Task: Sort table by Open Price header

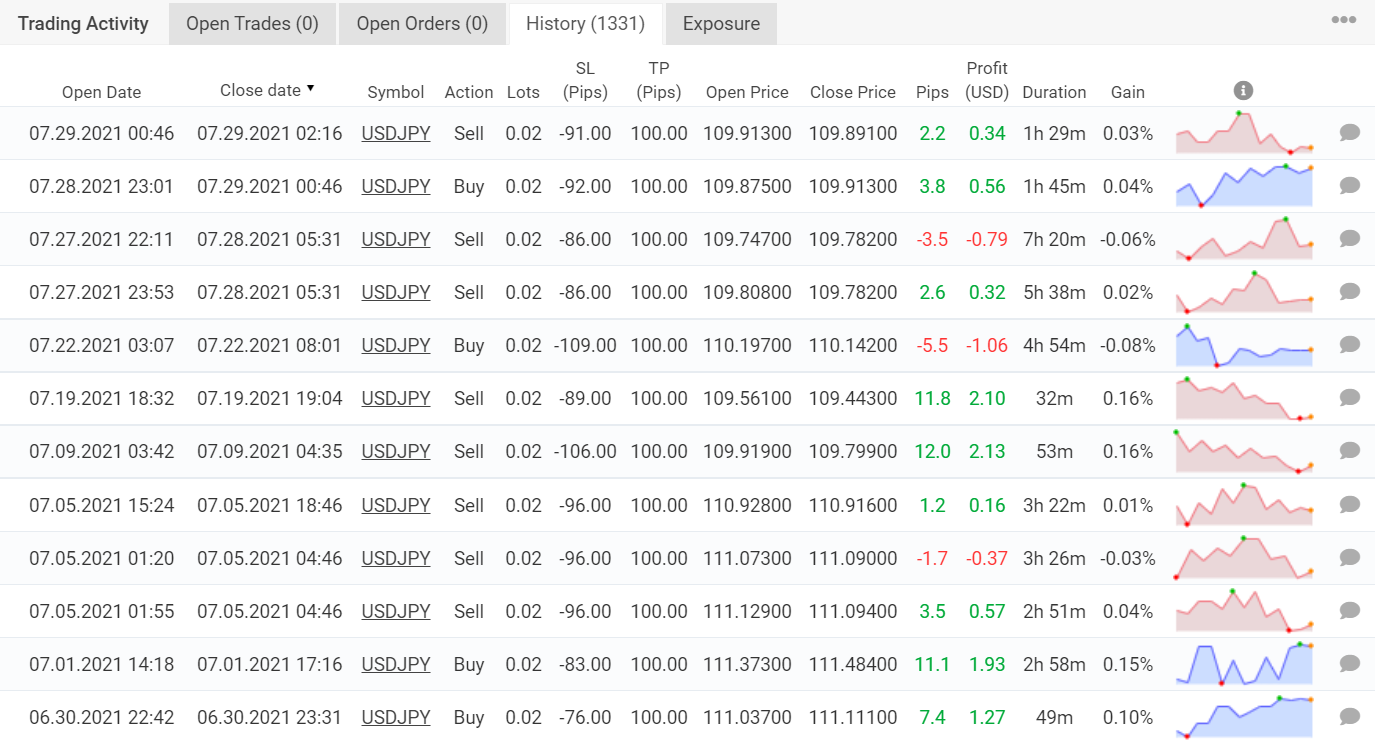Action: [747, 92]
